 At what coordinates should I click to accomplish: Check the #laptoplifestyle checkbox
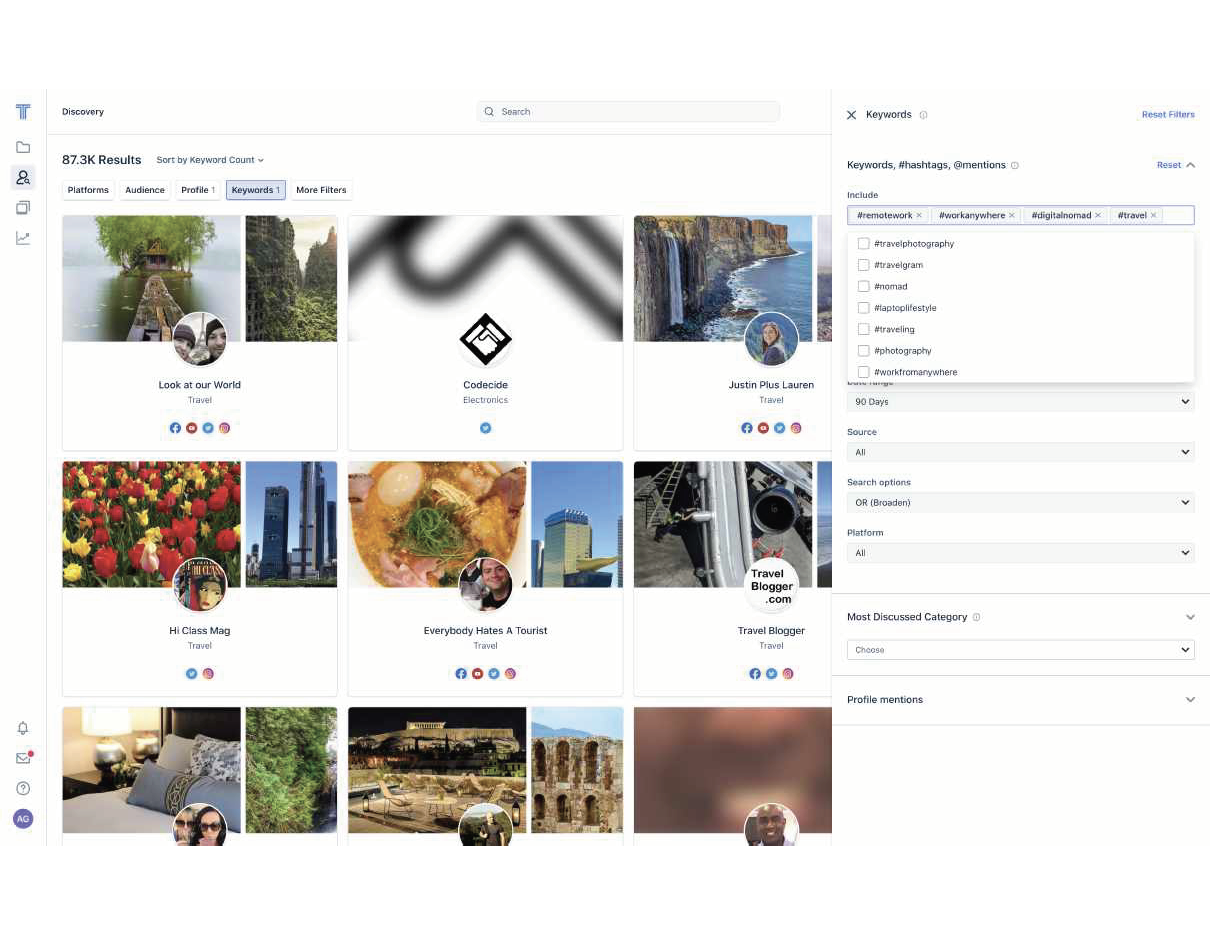tap(864, 308)
